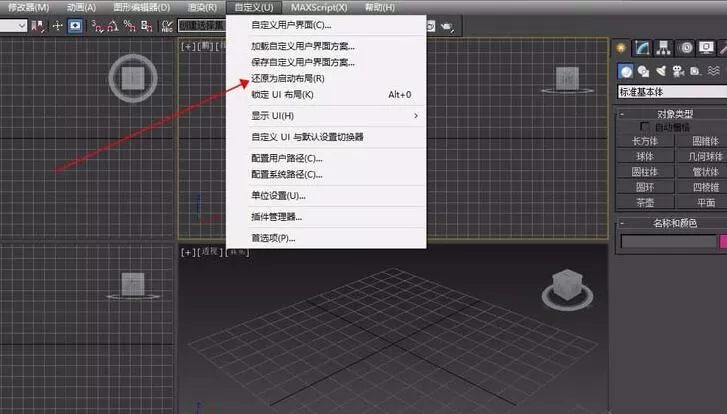Toggle keyboard shortcut override icon
The image size is (727, 414).
[75, 26]
